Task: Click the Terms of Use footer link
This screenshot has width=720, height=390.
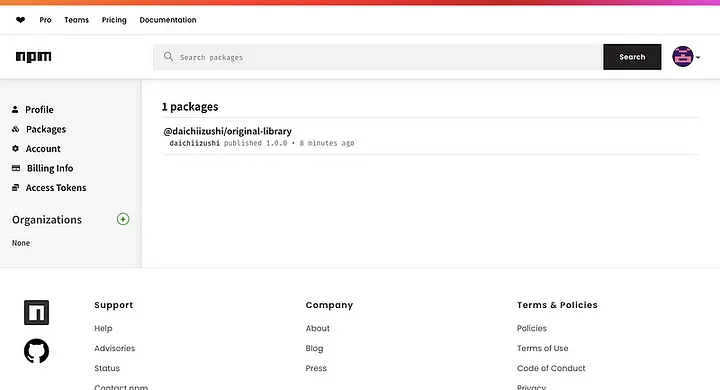Action: (x=542, y=348)
